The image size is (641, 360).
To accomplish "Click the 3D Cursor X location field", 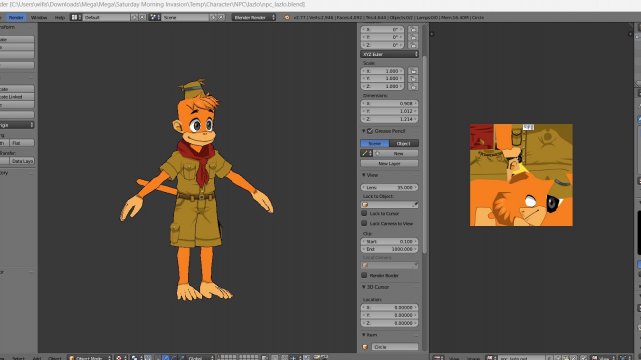I will [389, 307].
